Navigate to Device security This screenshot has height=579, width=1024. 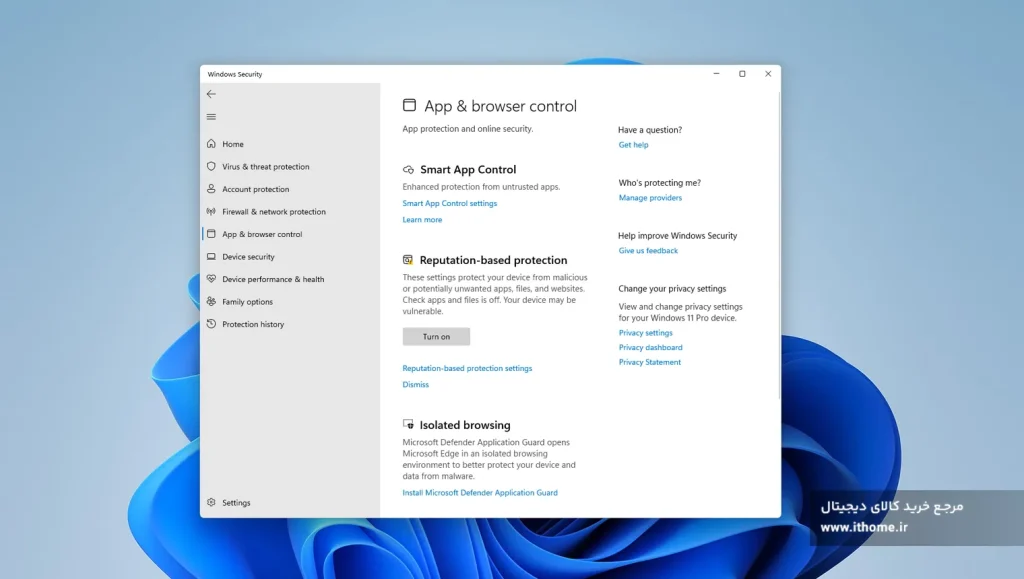[248, 257]
